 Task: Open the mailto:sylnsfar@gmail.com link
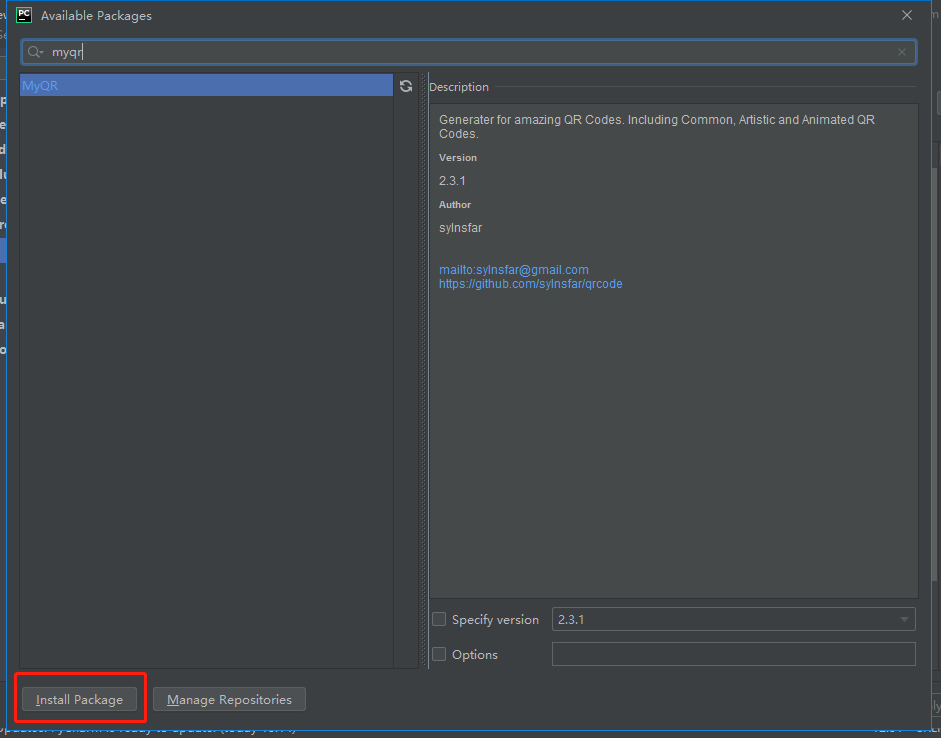click(514, 270)
